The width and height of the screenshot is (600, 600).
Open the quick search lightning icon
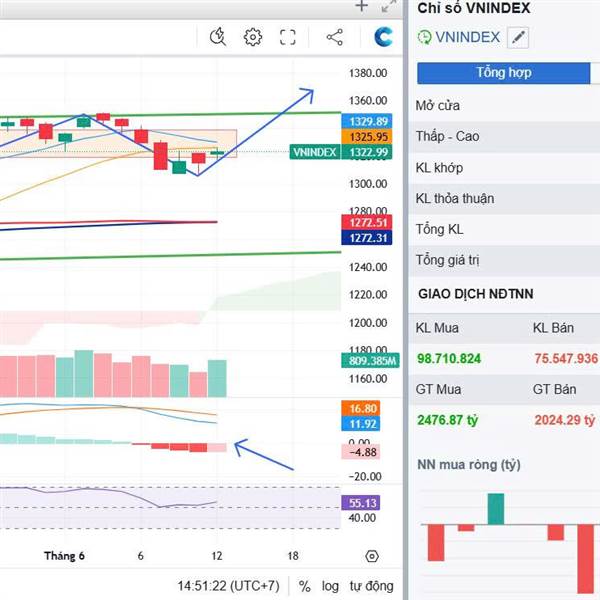(x=218, y=37)
